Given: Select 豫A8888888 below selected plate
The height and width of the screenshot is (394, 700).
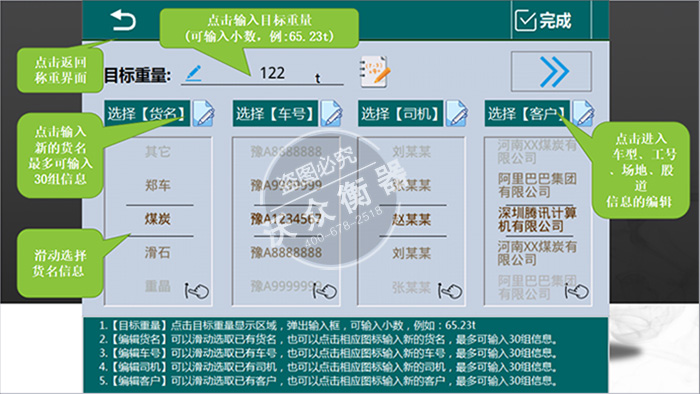Looking at the screenshot, I should coord(286,253).
